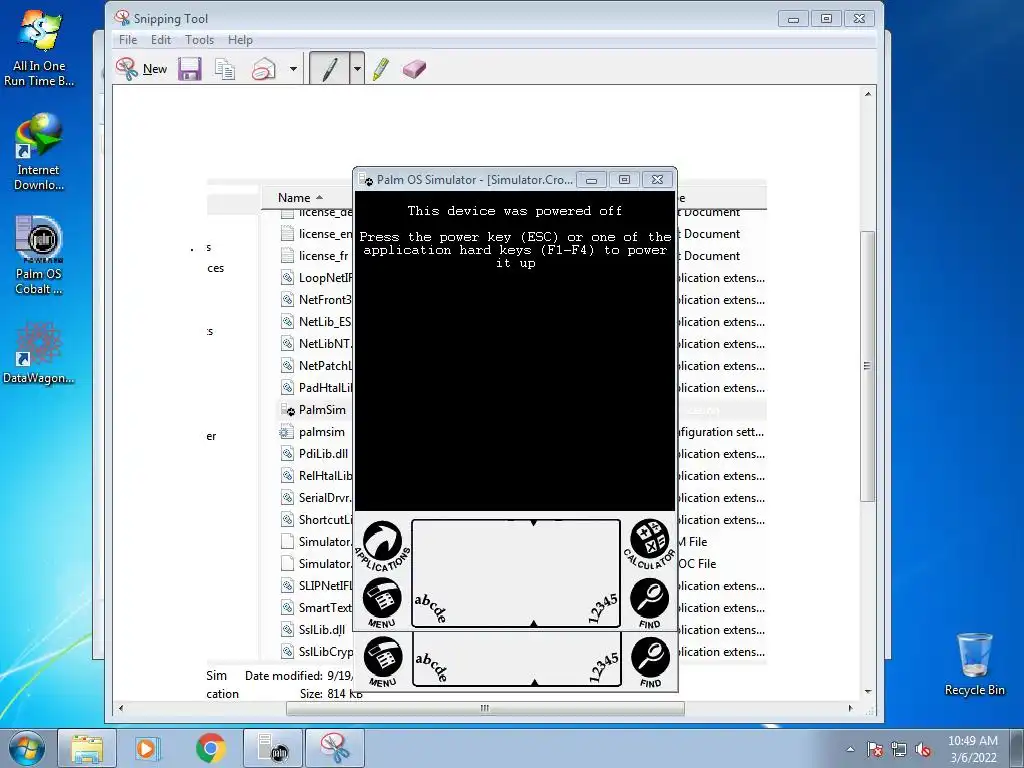1024x768 pixels.
Task: Open the taskbar clock showing 10:49 AM
Action: click(973, 749)
